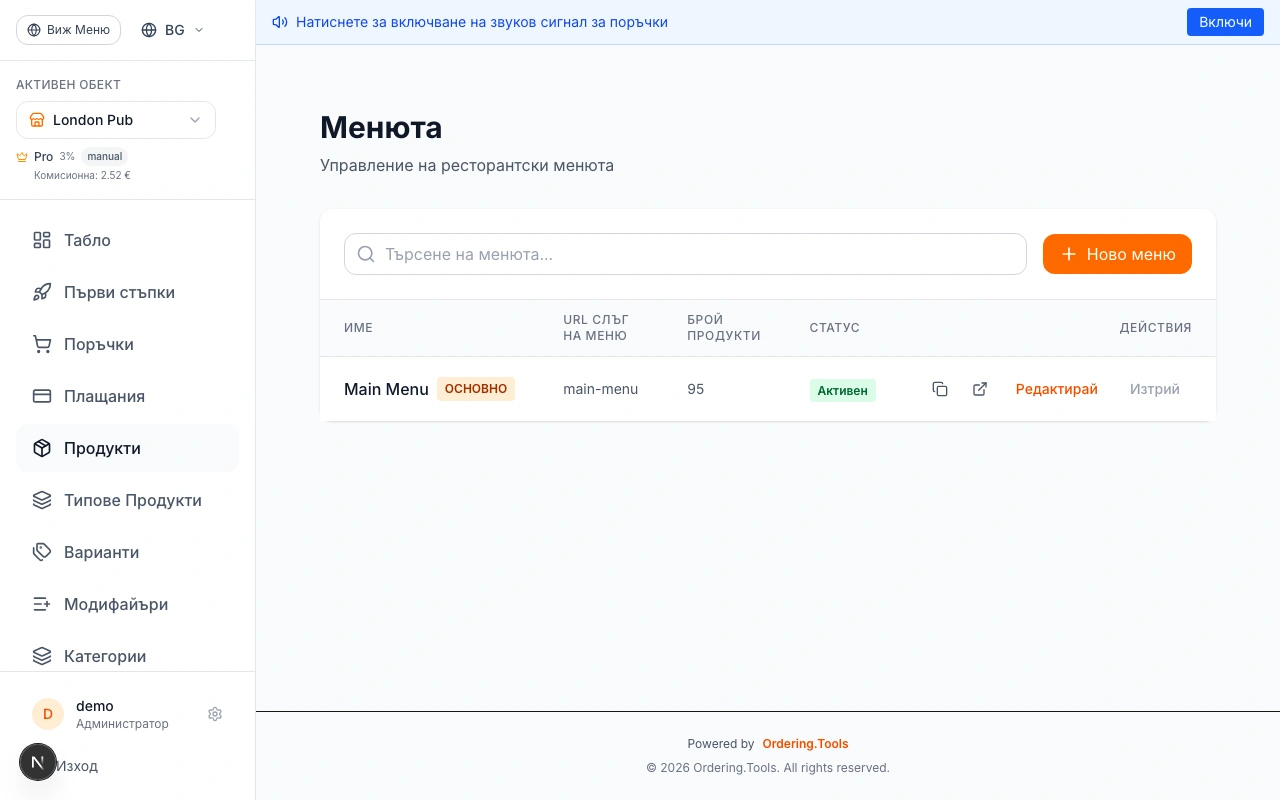Click the duplicate icon in Main Menu row
The height and width of the screenshot is (800, 1280).
click(x=940, y=389)
